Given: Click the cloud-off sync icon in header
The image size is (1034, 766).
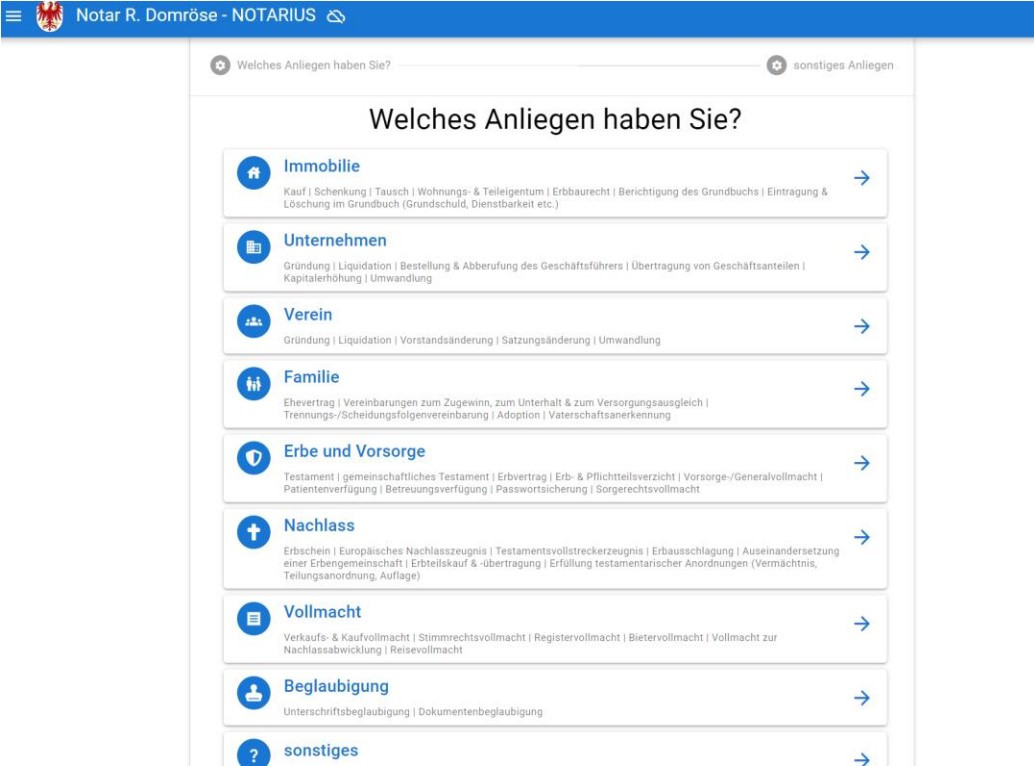Looking at the screenshot, I should [x=336, y=17].
